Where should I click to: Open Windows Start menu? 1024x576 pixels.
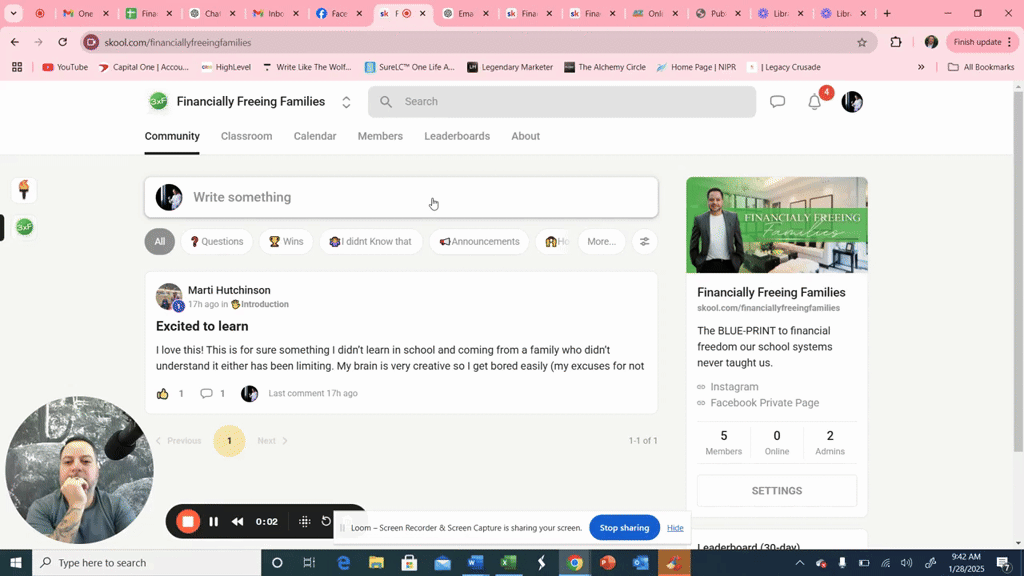click(x=16, y=562)
